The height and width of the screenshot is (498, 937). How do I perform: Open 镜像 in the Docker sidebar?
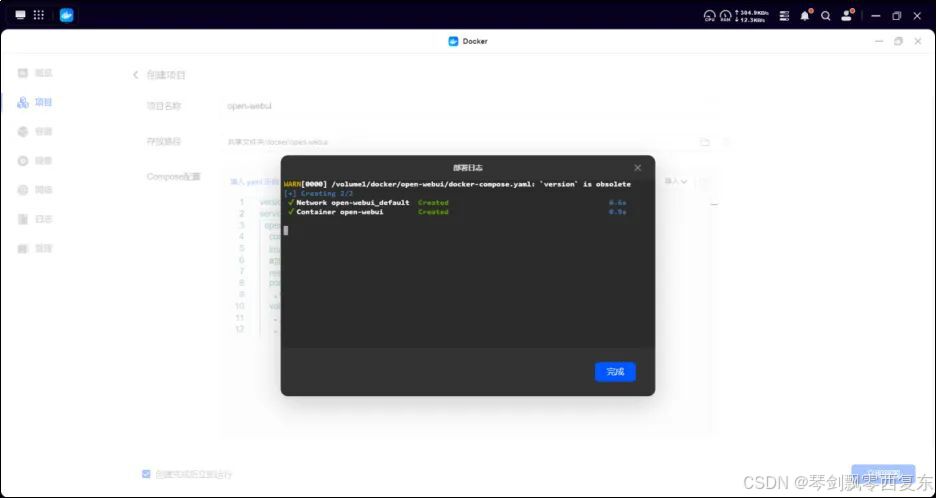click(x=35, y=161)
